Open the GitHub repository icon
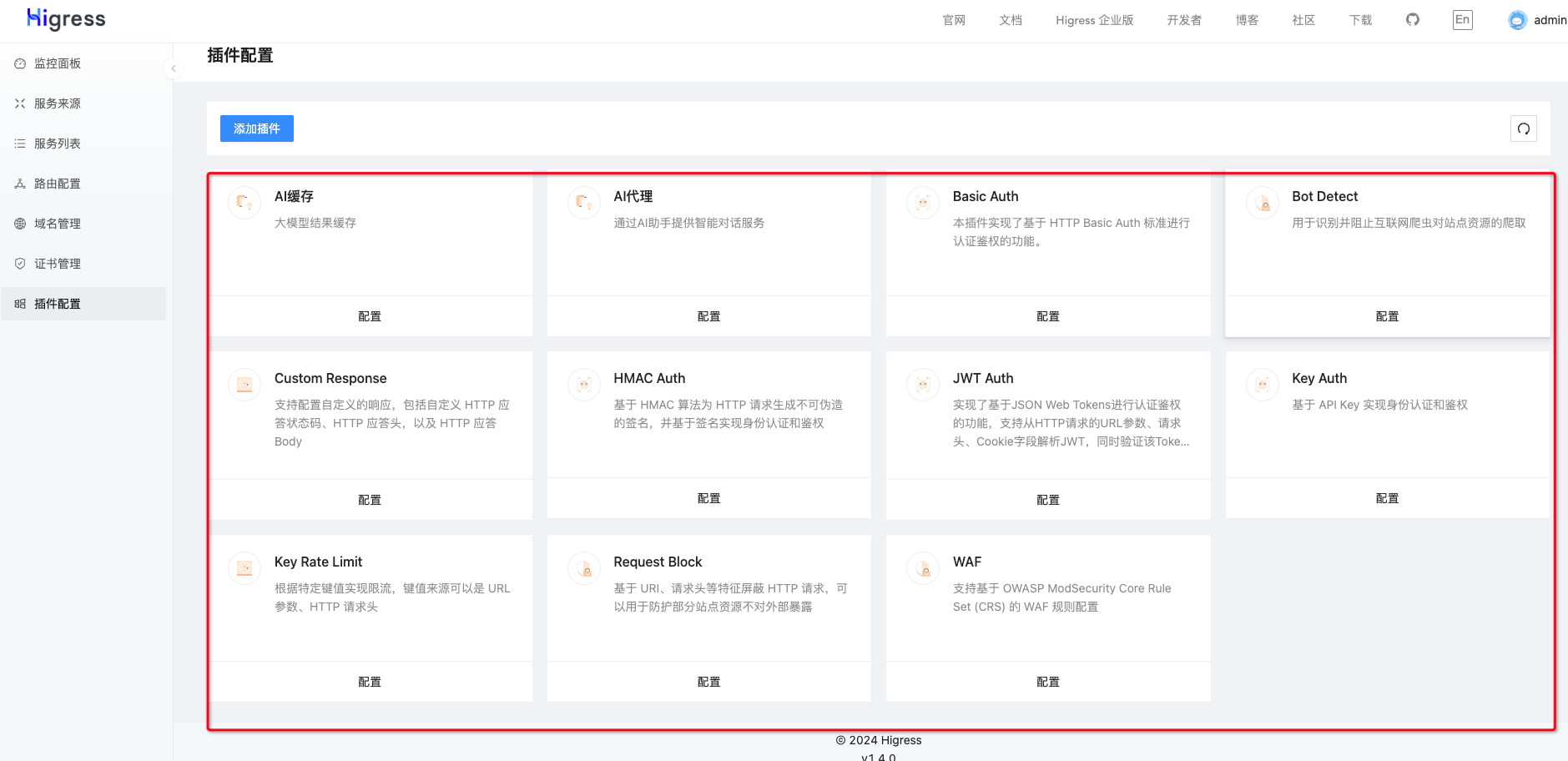1568x761 pixels. click(x=1413, y=19)
